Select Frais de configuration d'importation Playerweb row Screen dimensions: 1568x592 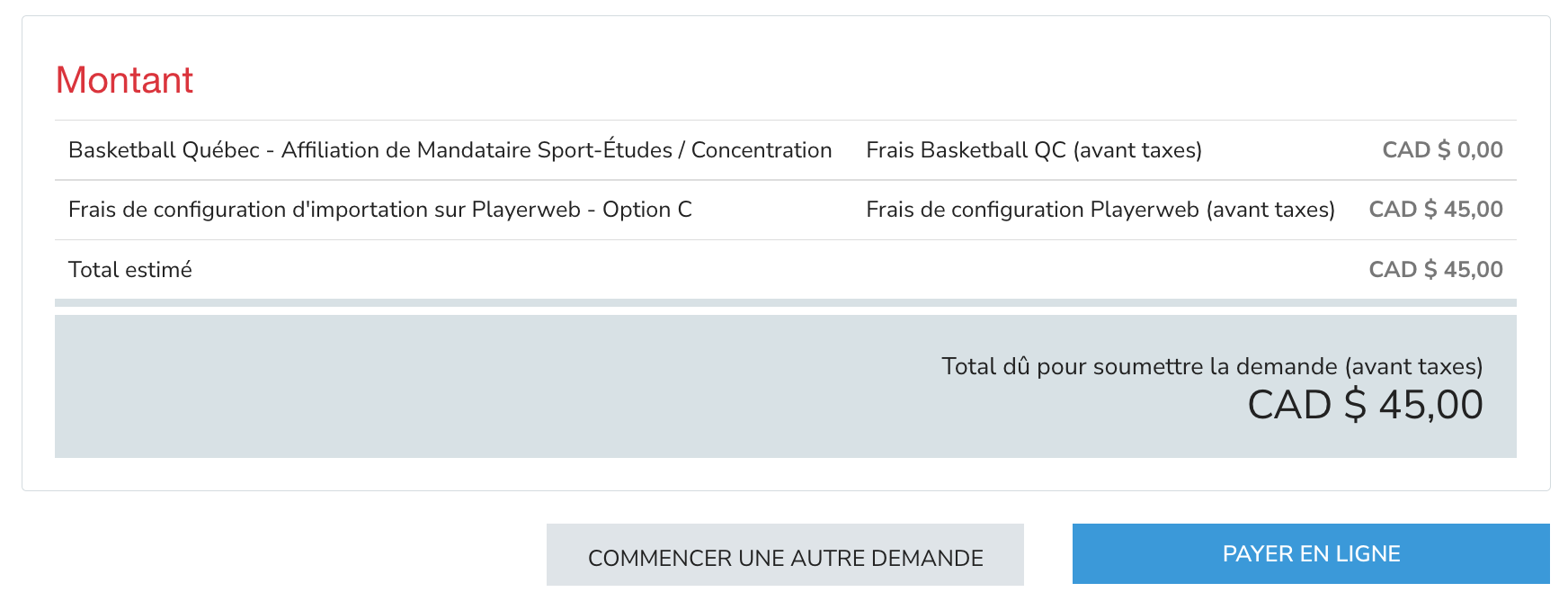[x=785, y=210]
